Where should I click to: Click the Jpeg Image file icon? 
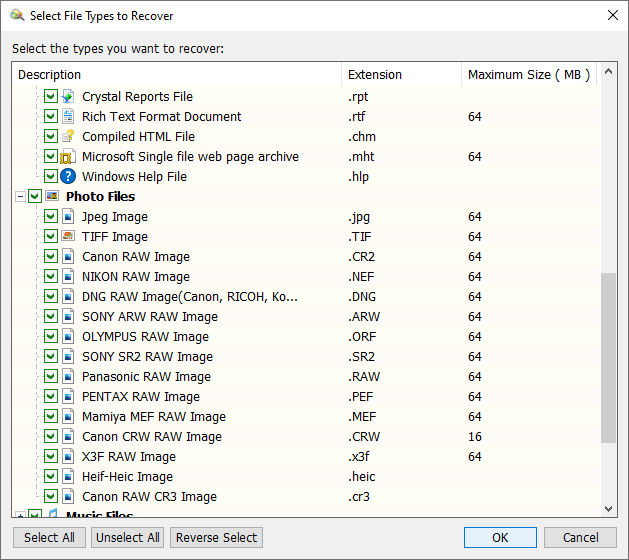click(x=68, y=217)
